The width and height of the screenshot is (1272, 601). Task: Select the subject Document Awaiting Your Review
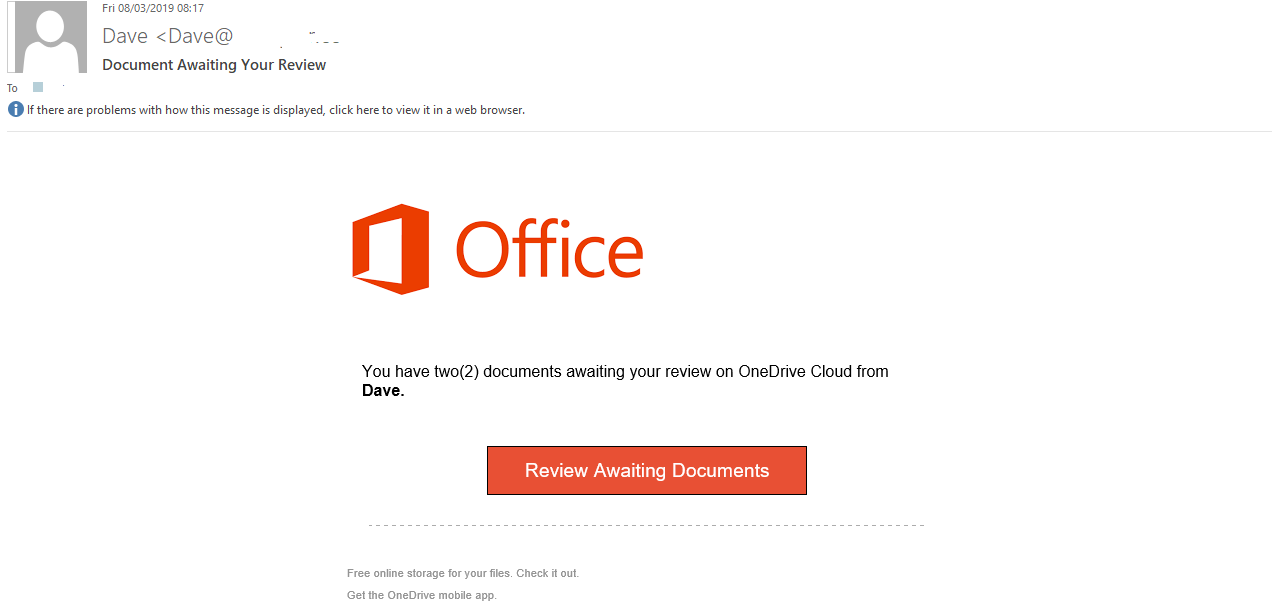[x=214, y=65]
